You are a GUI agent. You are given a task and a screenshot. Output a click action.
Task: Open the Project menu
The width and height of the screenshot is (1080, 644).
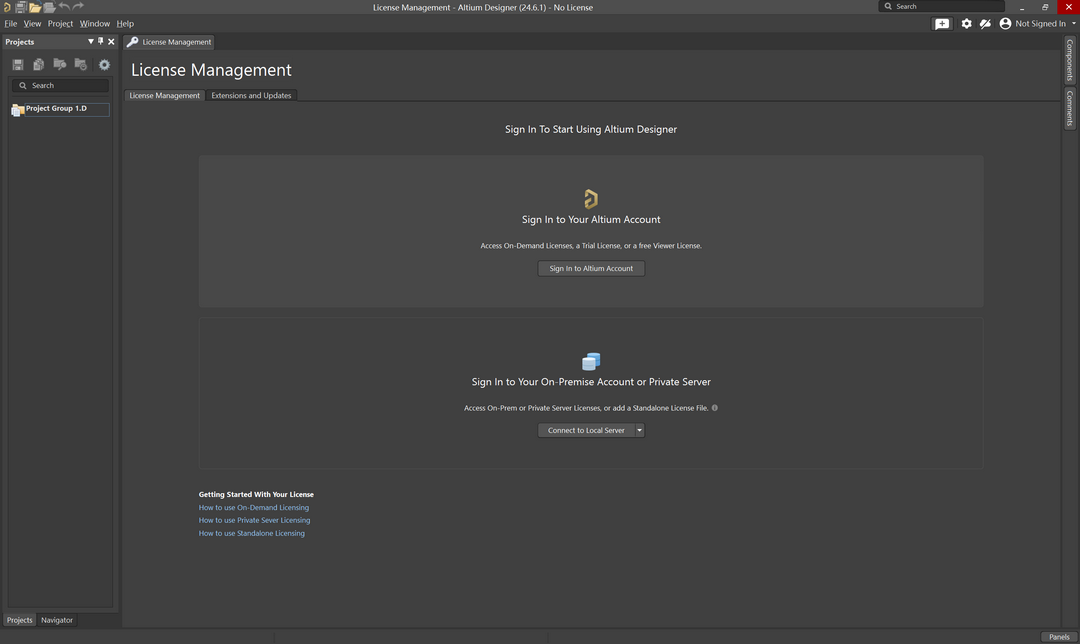coord(60,24)
